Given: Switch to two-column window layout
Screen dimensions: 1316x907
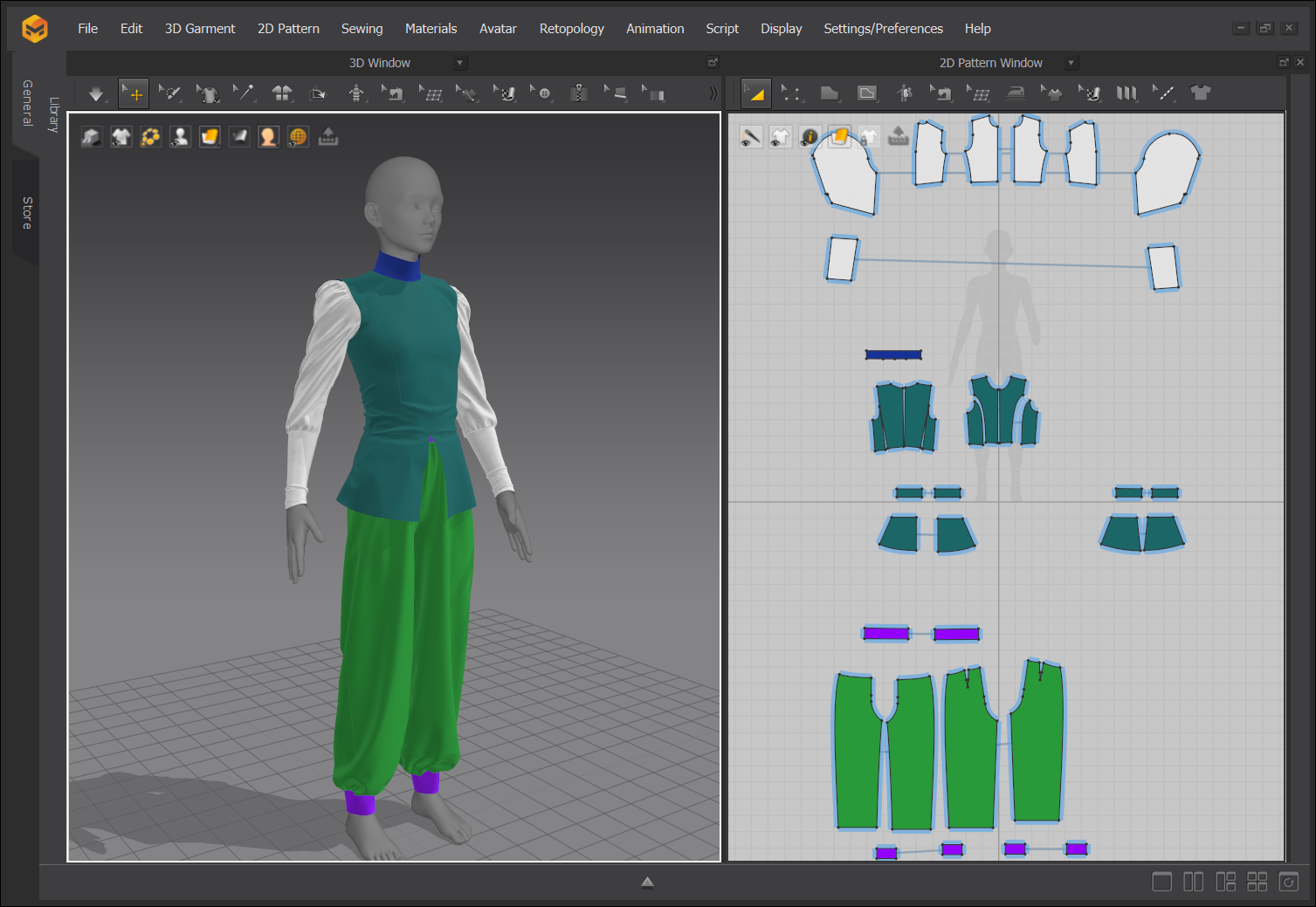Looking at the screenshot, I should coord(1193,882).
